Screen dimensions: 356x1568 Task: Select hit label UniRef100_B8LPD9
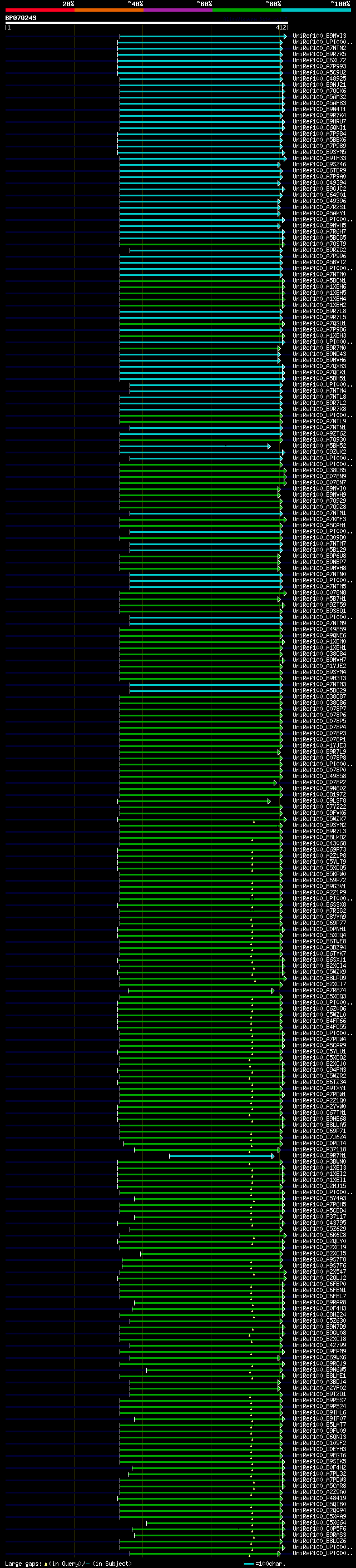tap(319, 978)
